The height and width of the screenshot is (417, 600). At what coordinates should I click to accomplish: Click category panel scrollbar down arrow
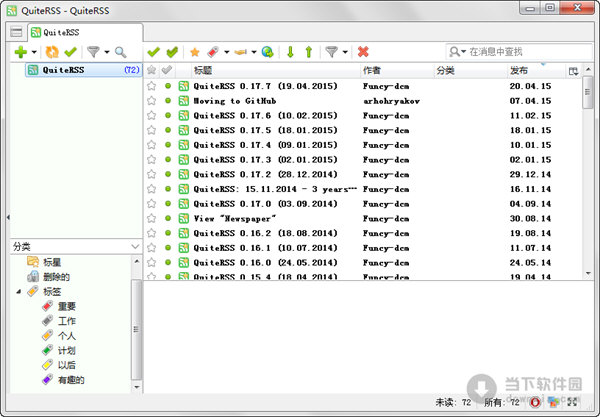click(137, 387)
